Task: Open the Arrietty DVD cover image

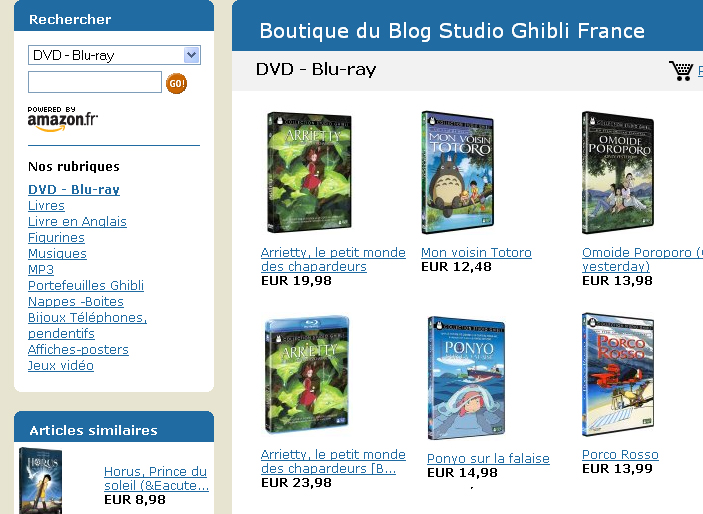Action: coord(309,172)
